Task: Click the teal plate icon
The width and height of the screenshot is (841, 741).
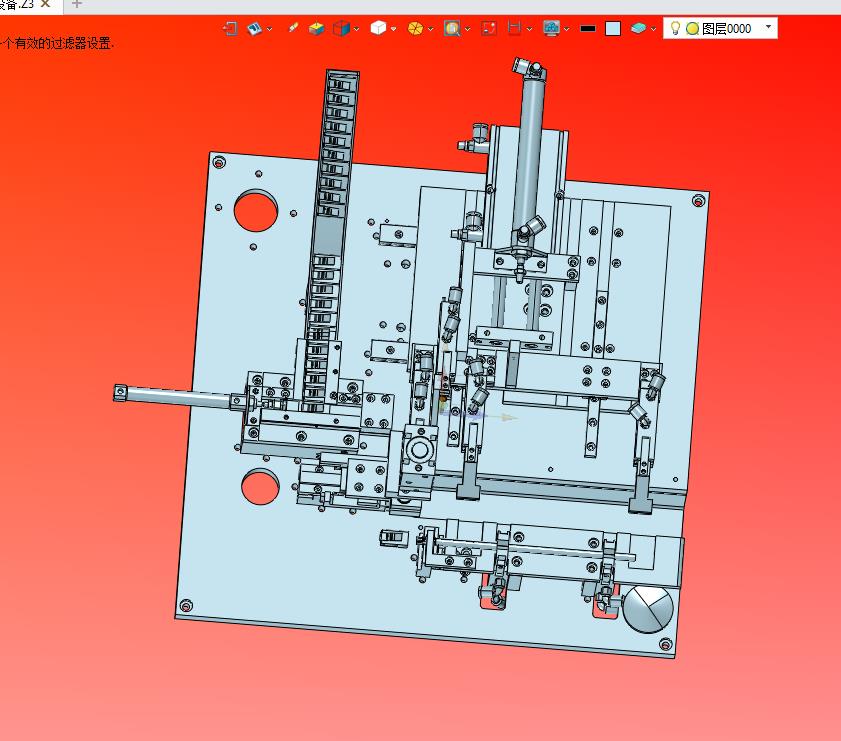Action: pyautogui.click(x=638, y=28)
